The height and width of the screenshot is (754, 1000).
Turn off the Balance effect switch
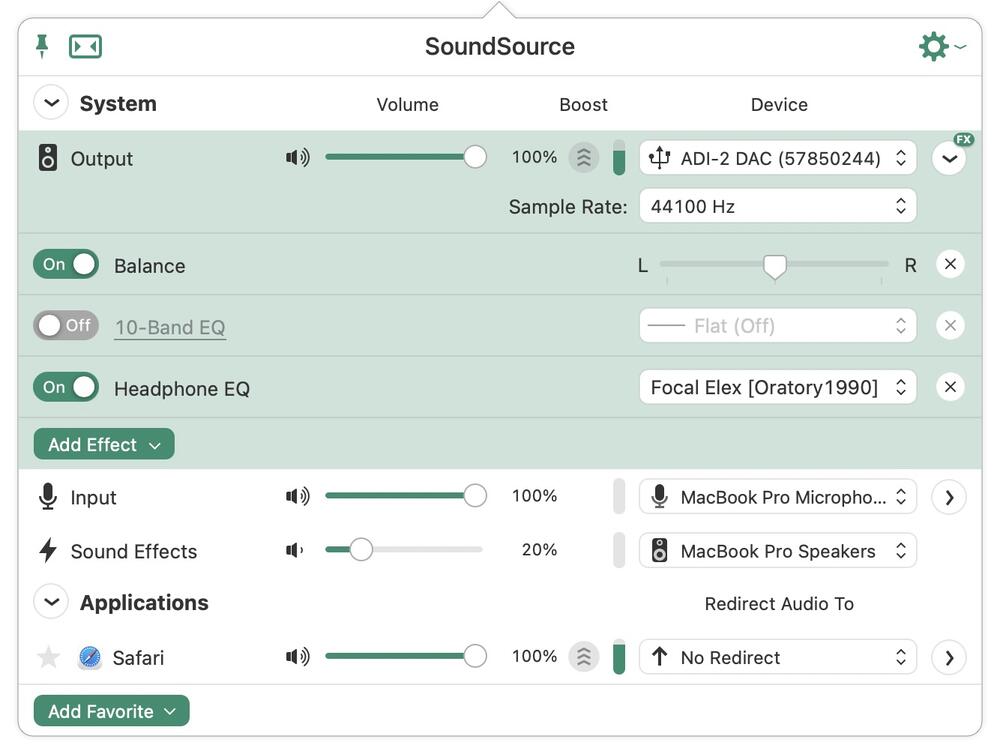(66, 264)
